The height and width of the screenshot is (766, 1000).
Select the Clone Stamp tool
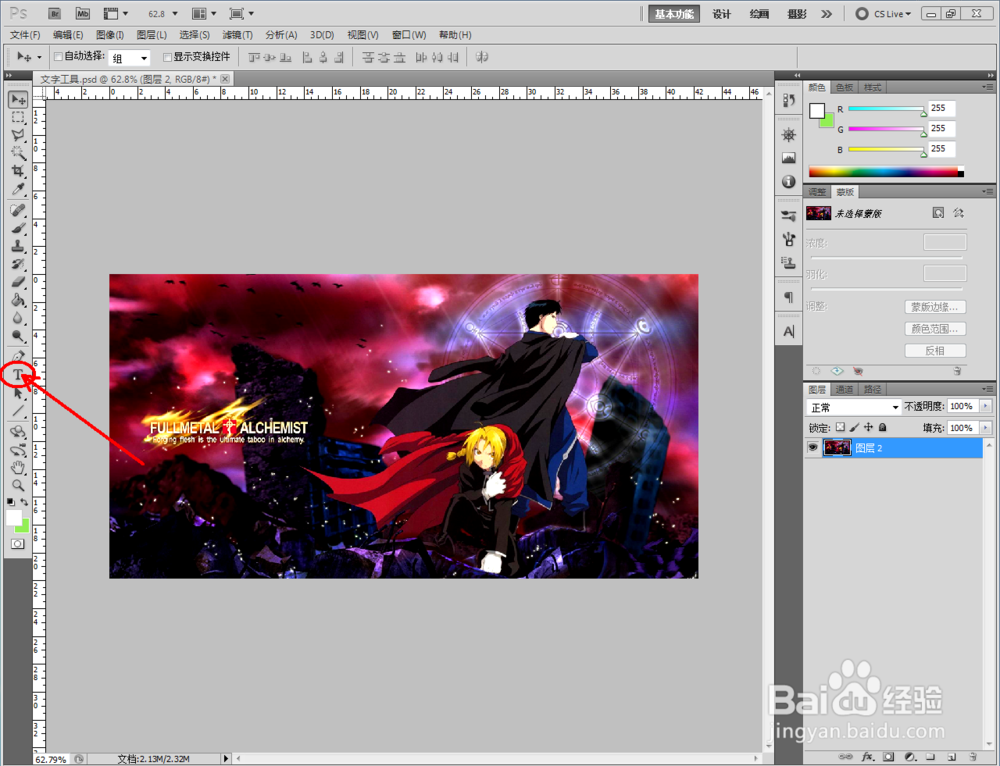point(18,246)
